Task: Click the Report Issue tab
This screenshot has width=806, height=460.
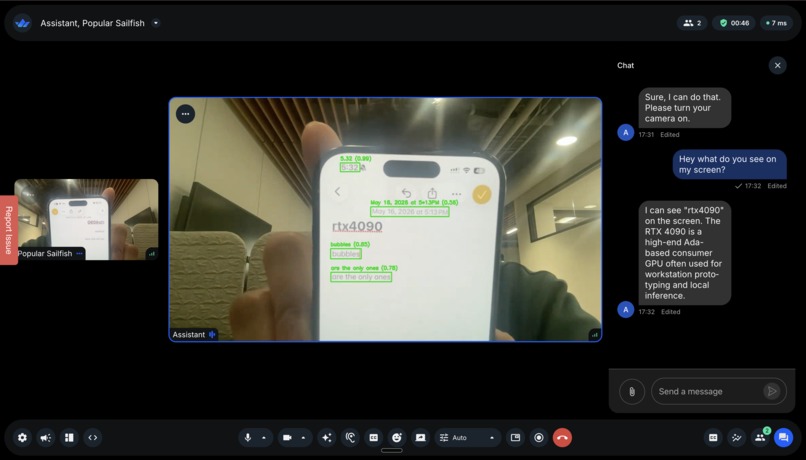Action: pyautogui.click(x=9, y=230)
